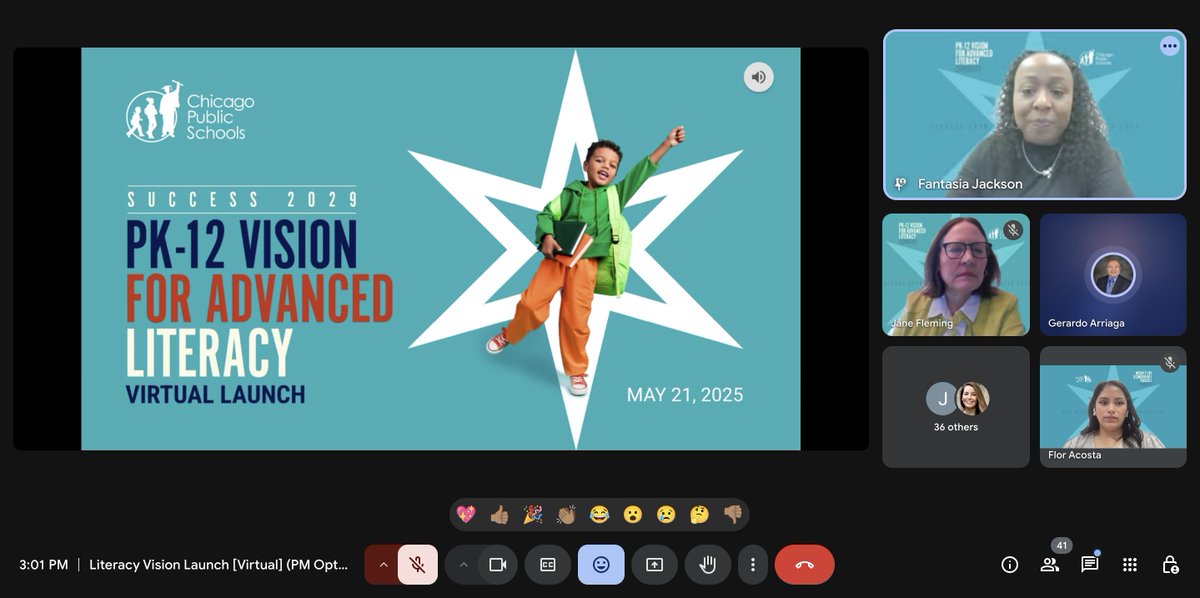
Task: Click the 3:01 PM time text
Action: (44, 565)
